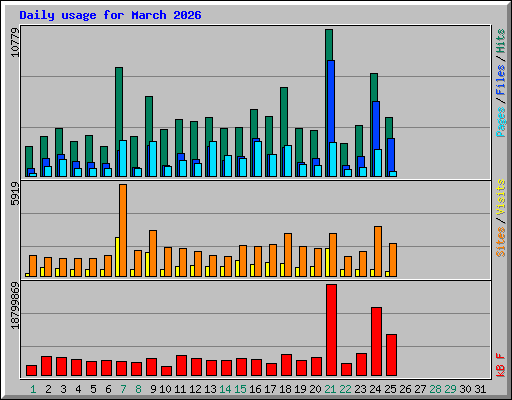Click the 10779 y-axis value
This screenshot has width=512, height=400.
point(15,42)
